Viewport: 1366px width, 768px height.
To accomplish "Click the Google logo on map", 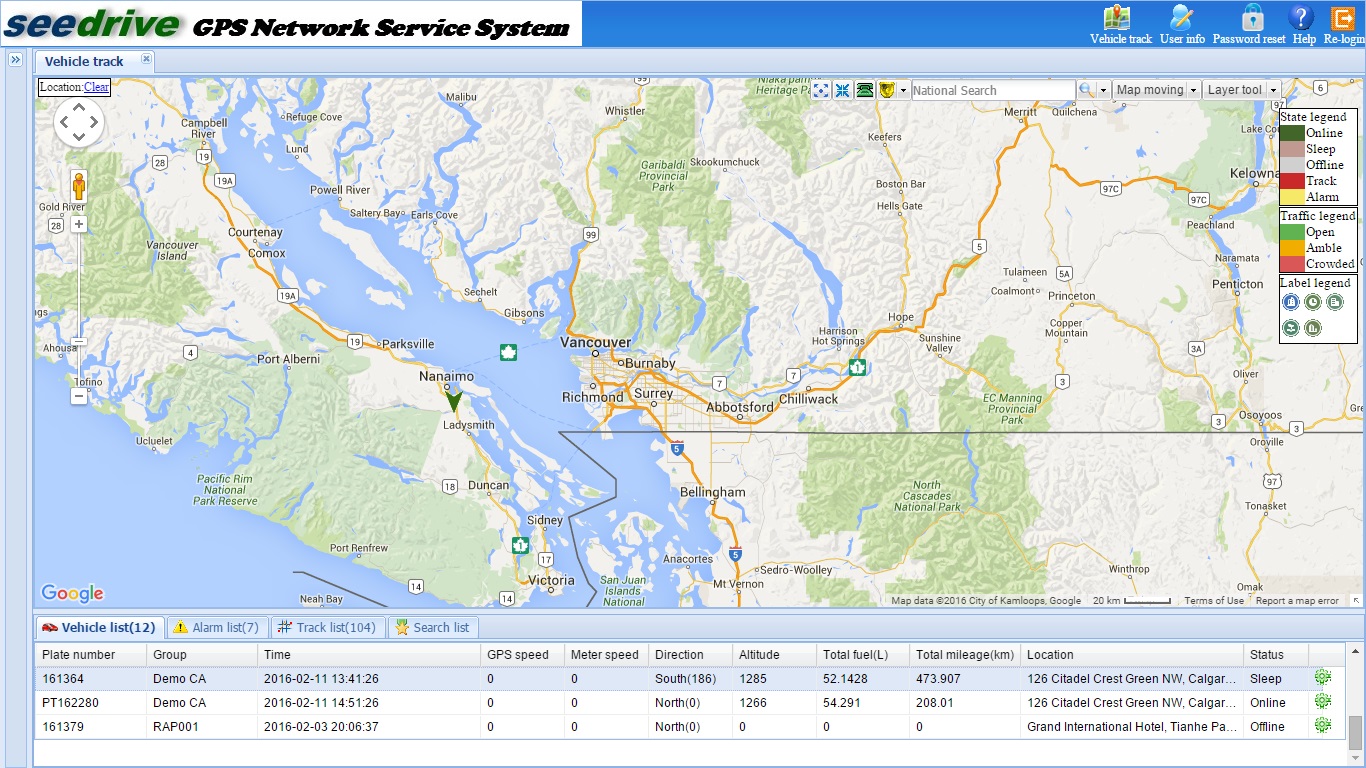I will (72, 593).
